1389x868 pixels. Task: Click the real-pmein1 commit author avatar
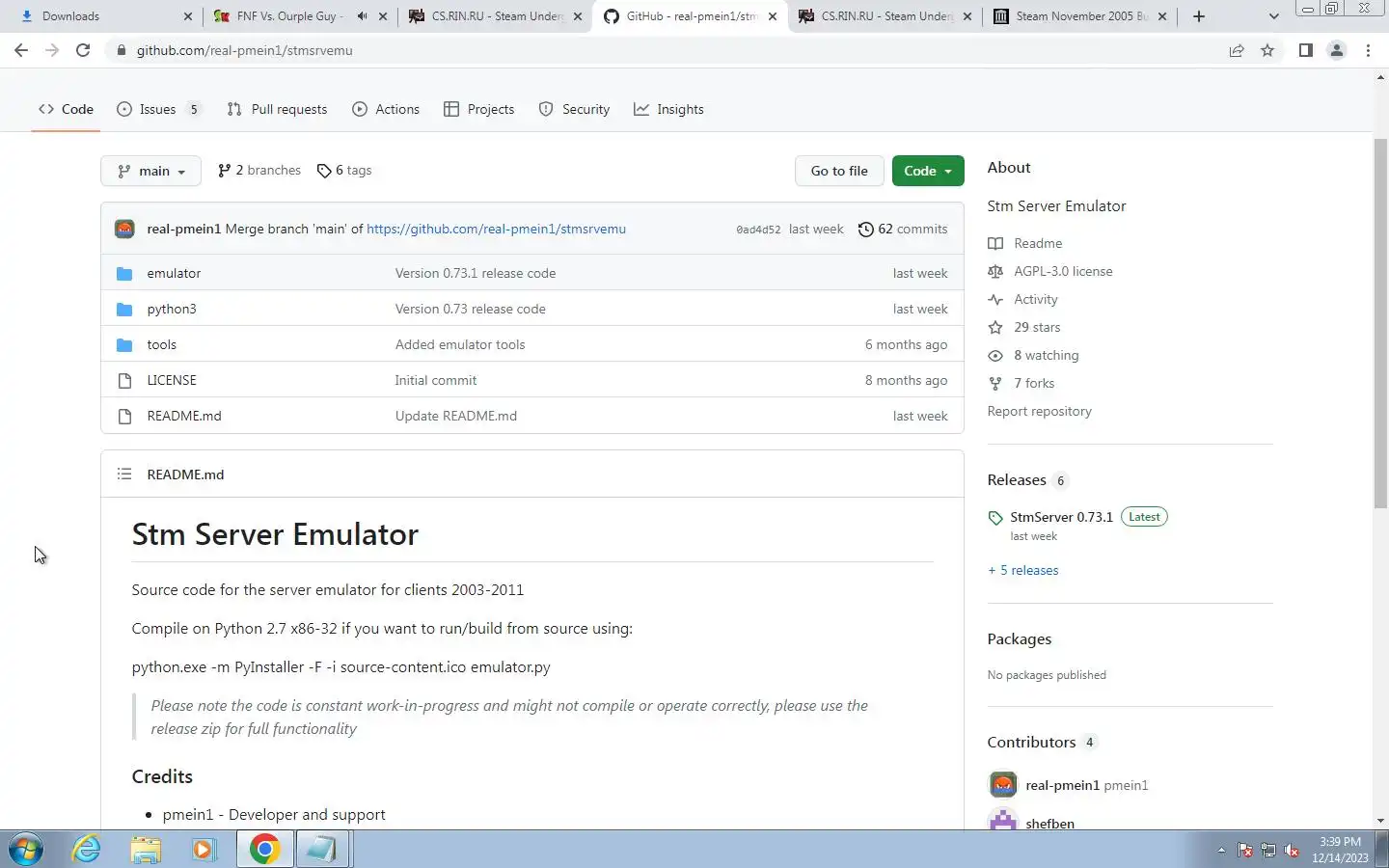(x=124, y=229)
